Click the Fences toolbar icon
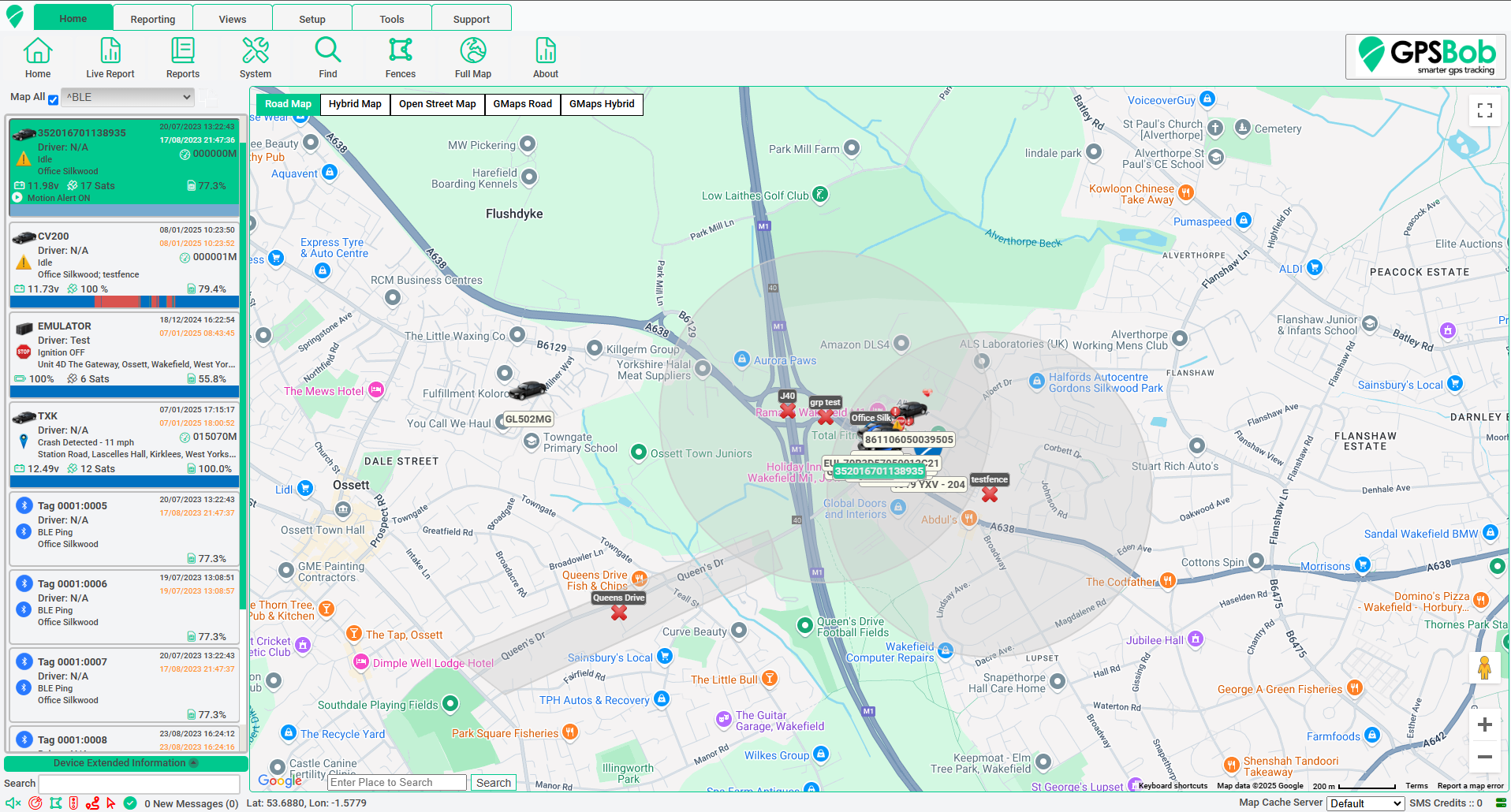1511x812 pixels. [400, 58]
